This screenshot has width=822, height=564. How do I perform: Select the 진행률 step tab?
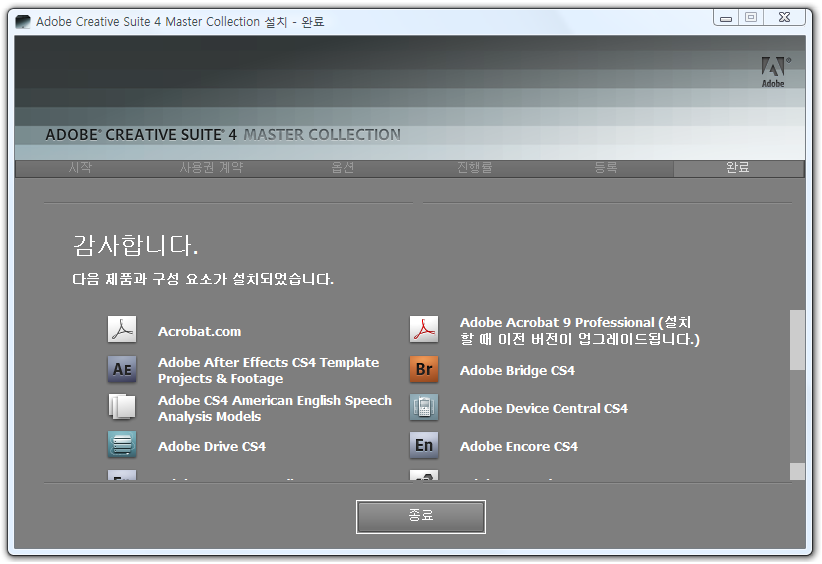click(x=474, y=168)
